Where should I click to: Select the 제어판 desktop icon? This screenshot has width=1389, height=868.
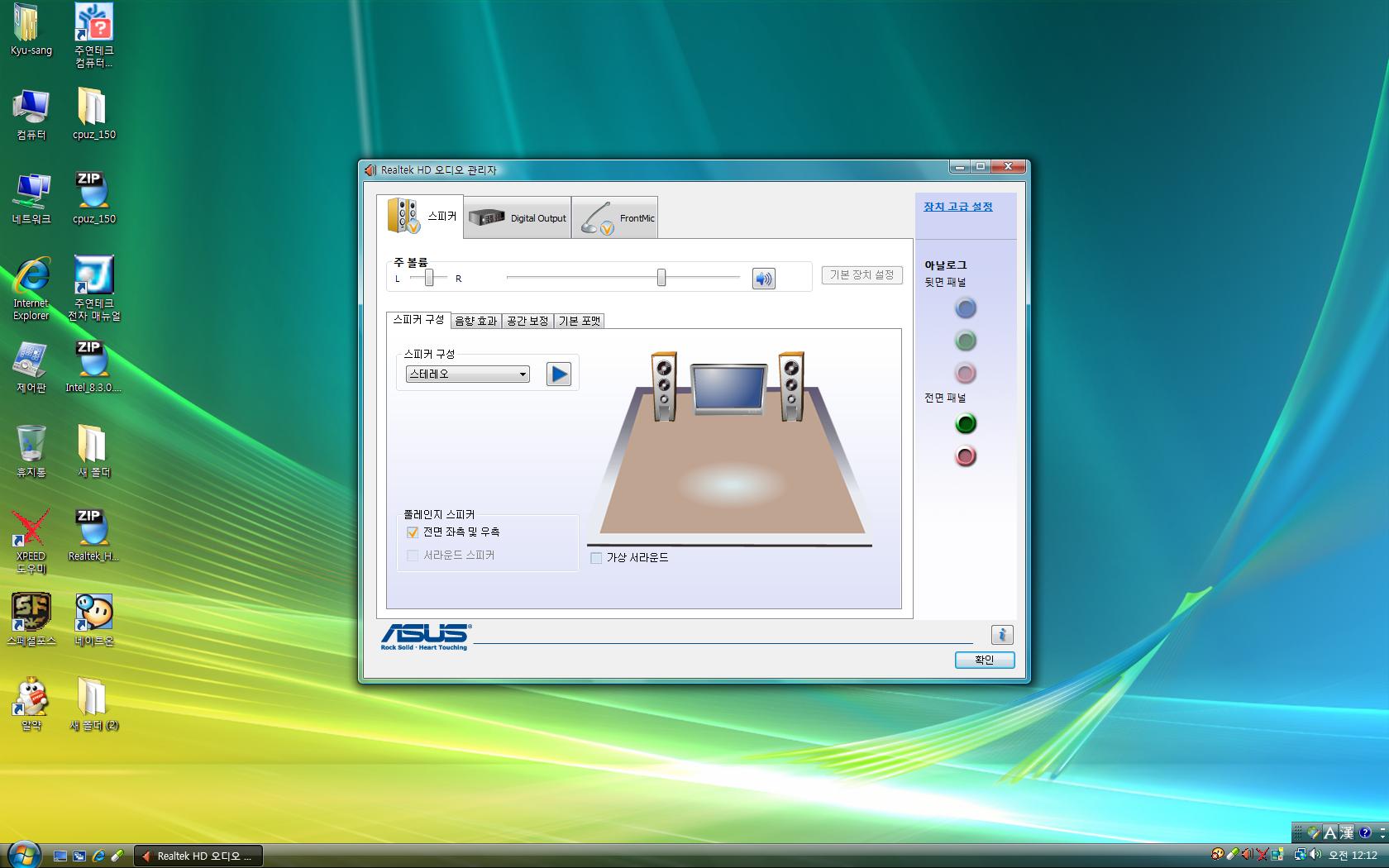pyautogui.click(x=31, y=367)
